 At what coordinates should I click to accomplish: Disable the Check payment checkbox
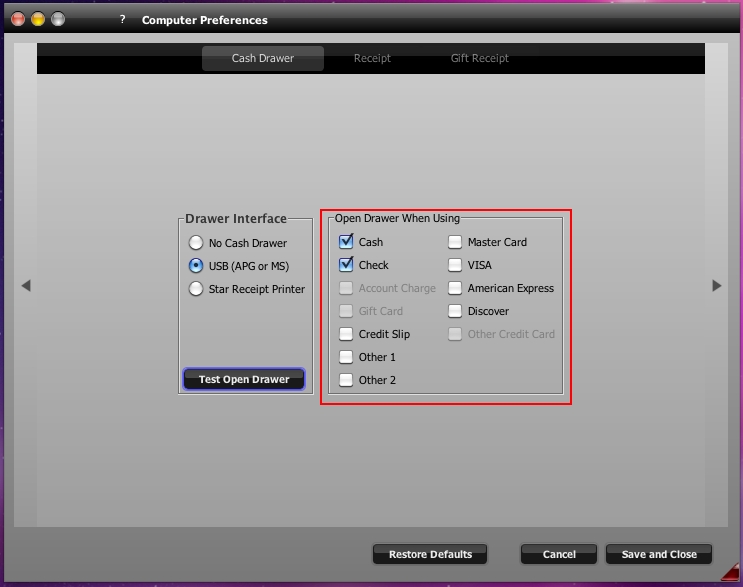tap(346, 265)
